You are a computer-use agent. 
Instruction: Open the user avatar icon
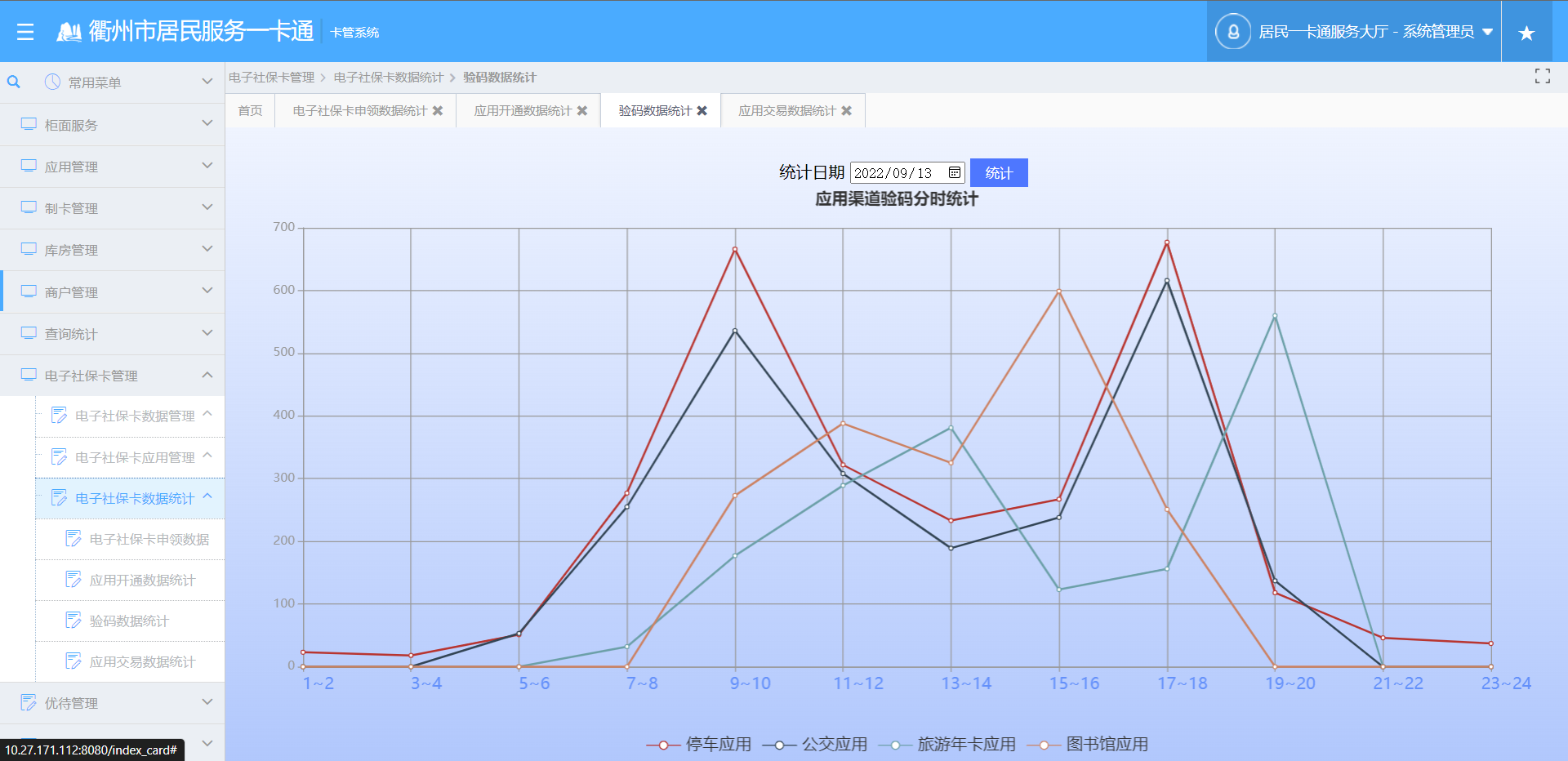(1233, 32)
